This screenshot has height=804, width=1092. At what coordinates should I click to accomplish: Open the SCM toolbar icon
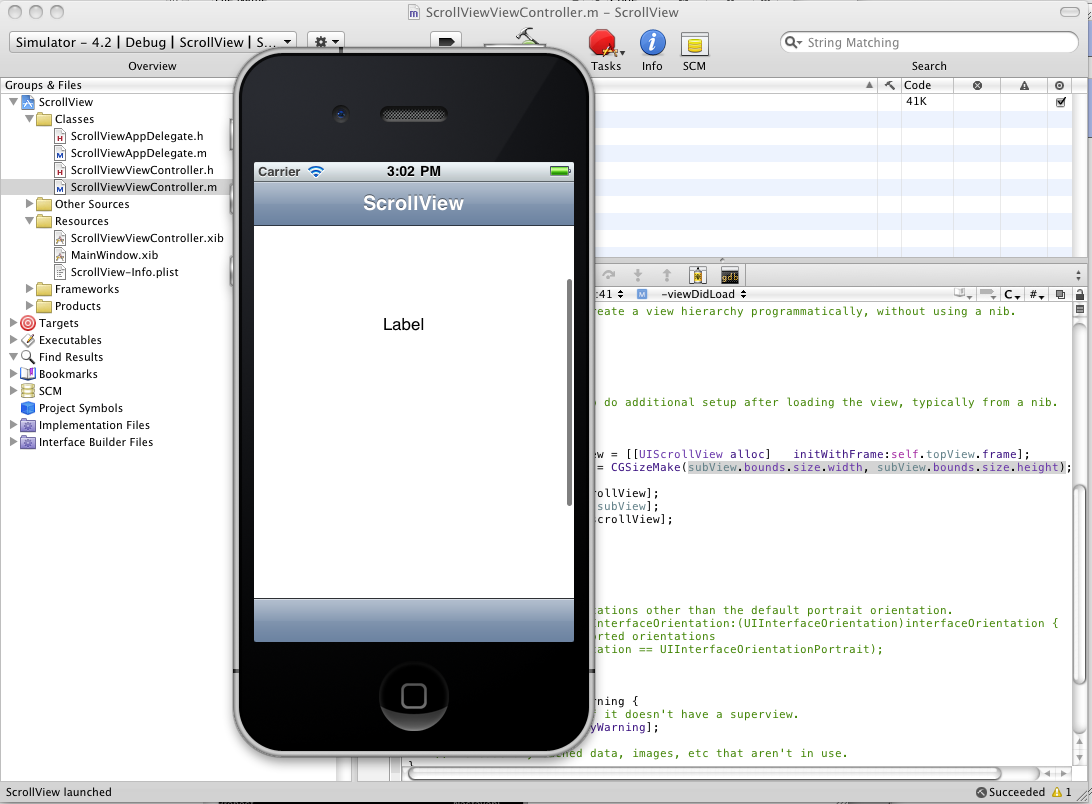coord(694,45)
